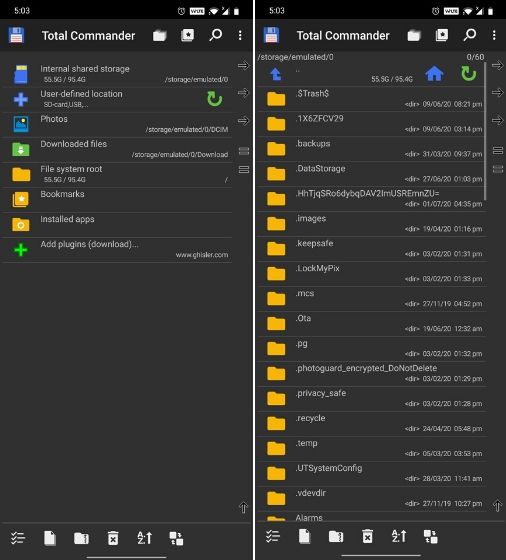506x560 pixels.
Task: Tap select/unselect icon in right bottom bar
Action: [273, 536]
